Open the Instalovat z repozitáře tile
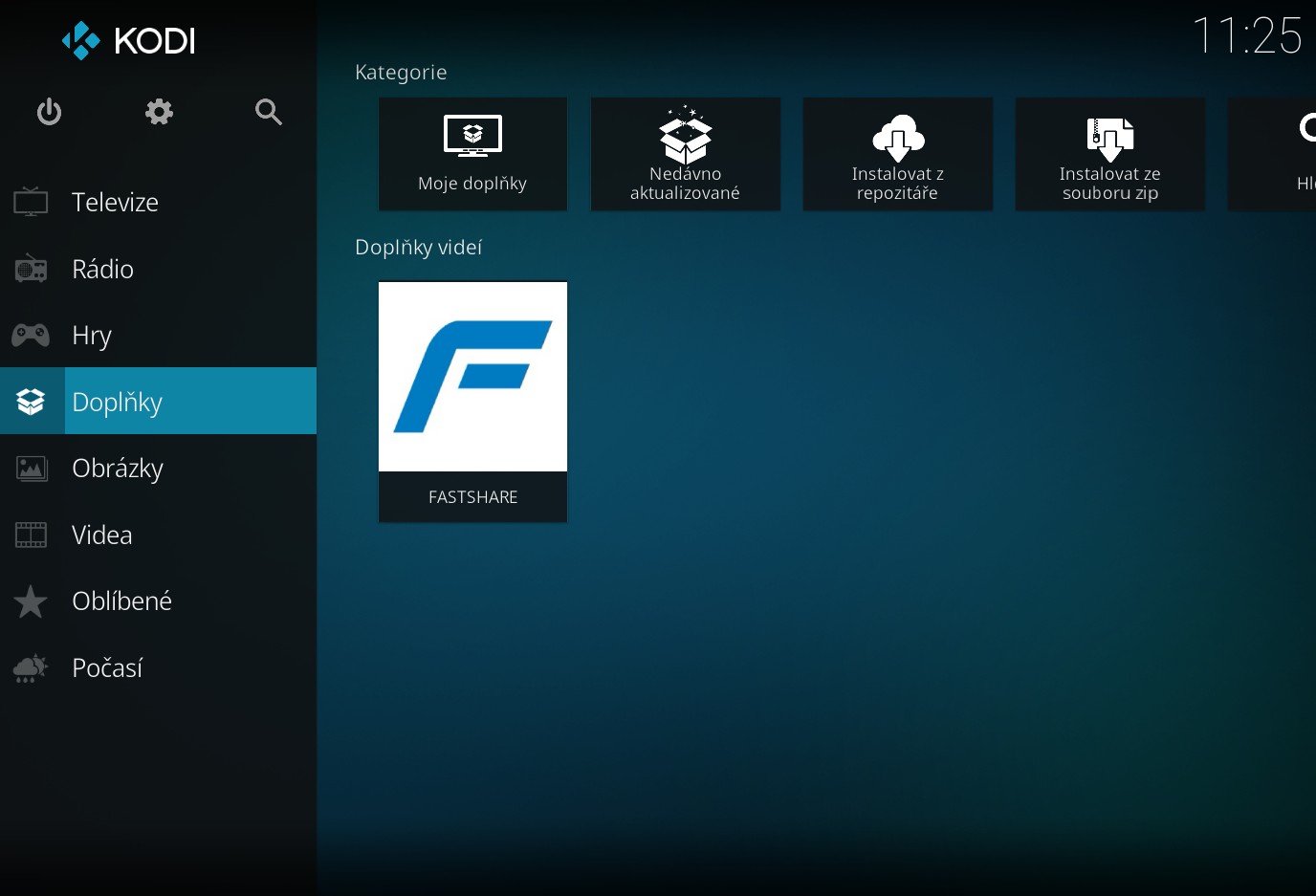 (x=897, y=154)
